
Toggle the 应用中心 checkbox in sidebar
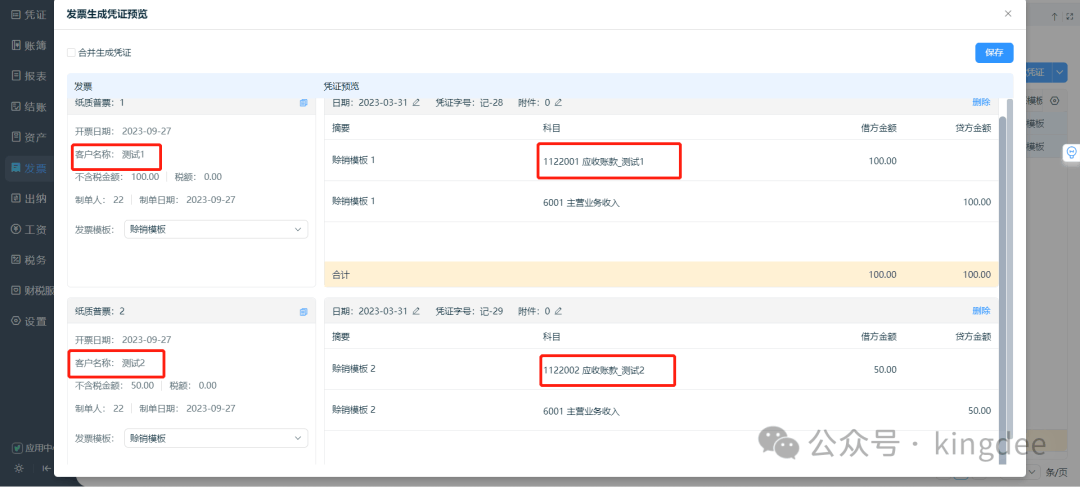pyautogui.click(x=16, y=448)
